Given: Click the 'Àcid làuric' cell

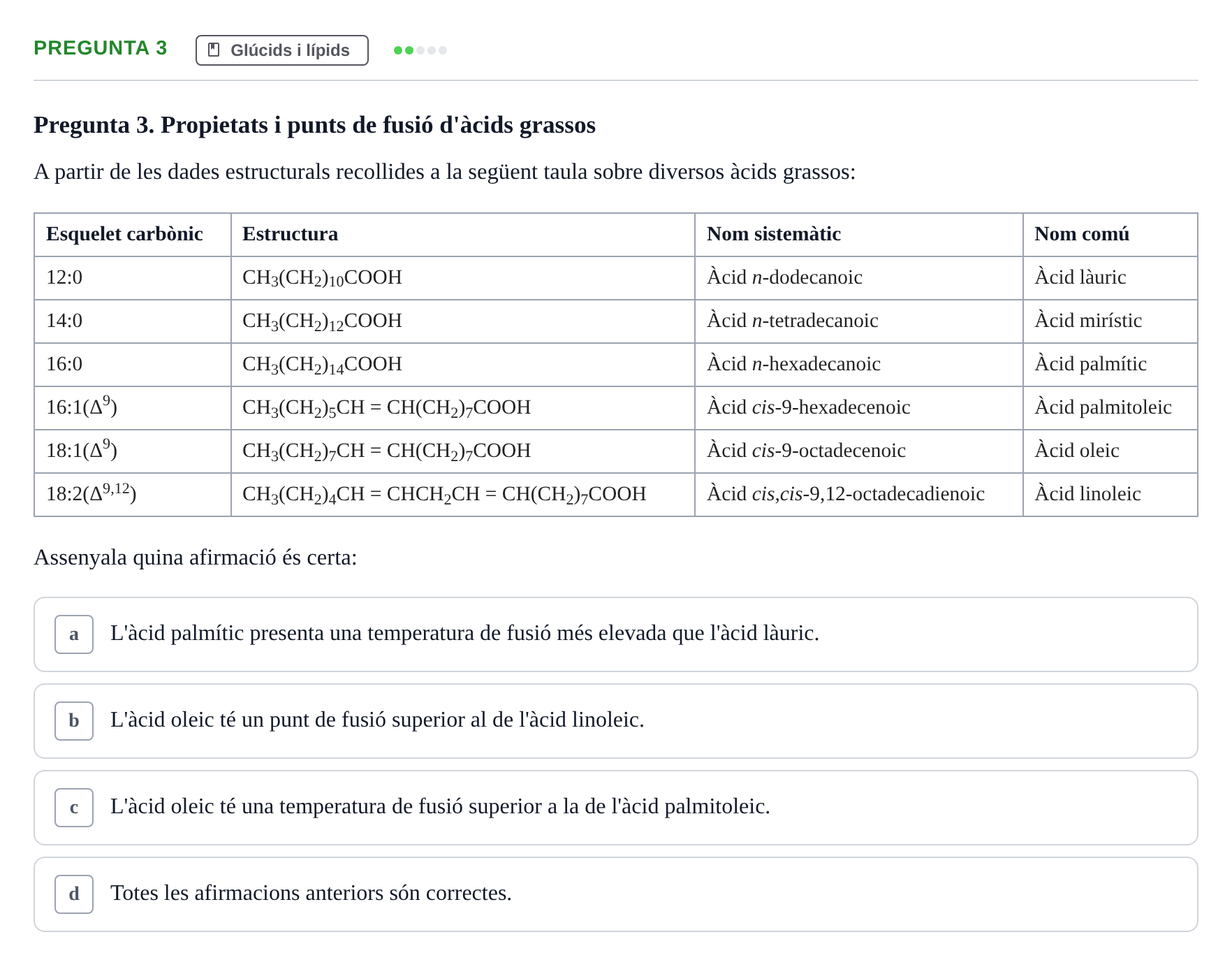Looking at the screenshot, I should (1110, 278).
